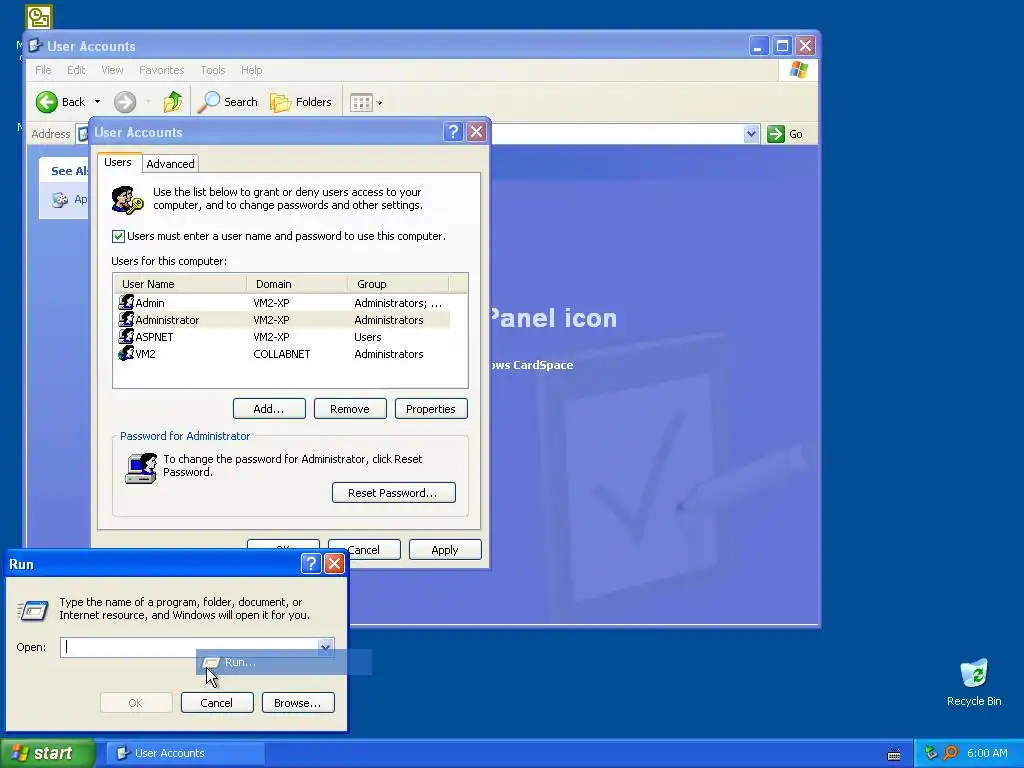Select the VM2 domain user icon
This screenshot has height=768, width=1024.
pyautogui.click(x=126, y=354)
